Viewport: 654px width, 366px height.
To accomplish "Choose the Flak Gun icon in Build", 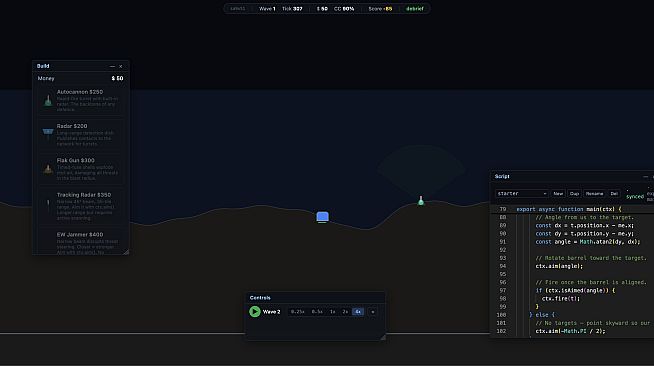I will point(48,169).
